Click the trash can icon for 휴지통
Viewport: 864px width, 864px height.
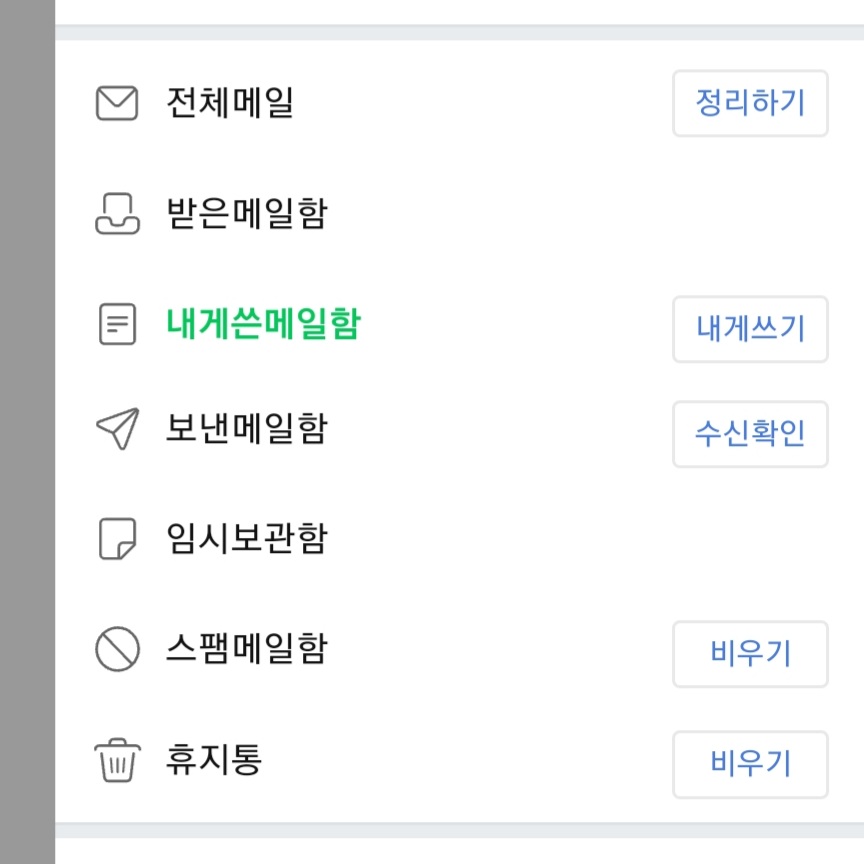click(x=117, y=762)
